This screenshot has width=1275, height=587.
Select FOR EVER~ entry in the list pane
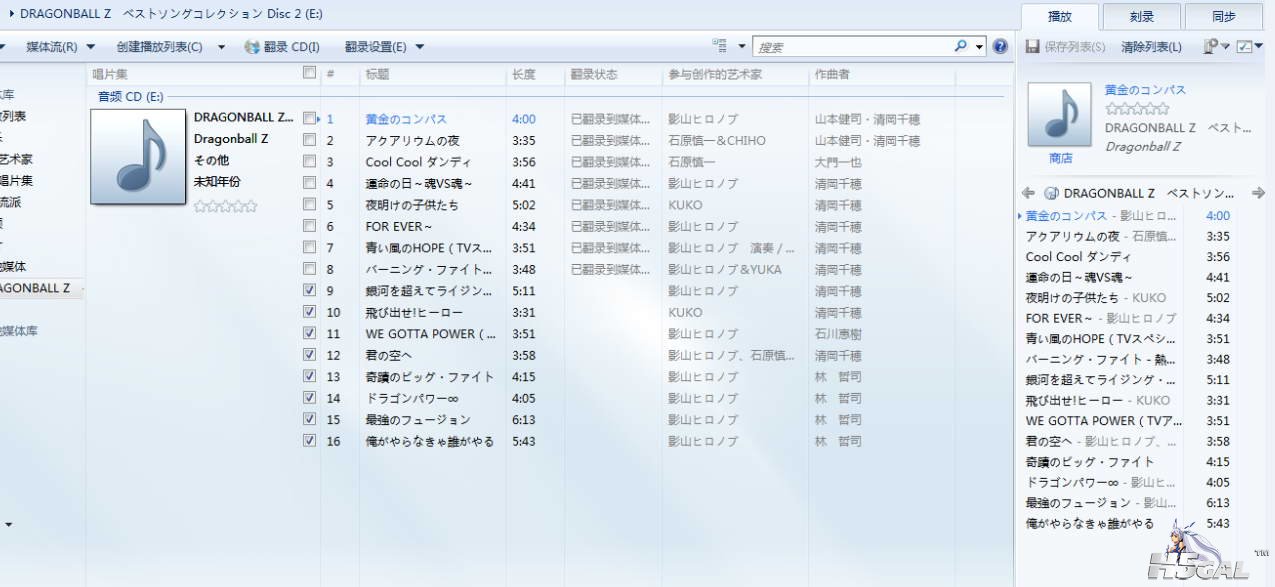tap(1101, 318)
